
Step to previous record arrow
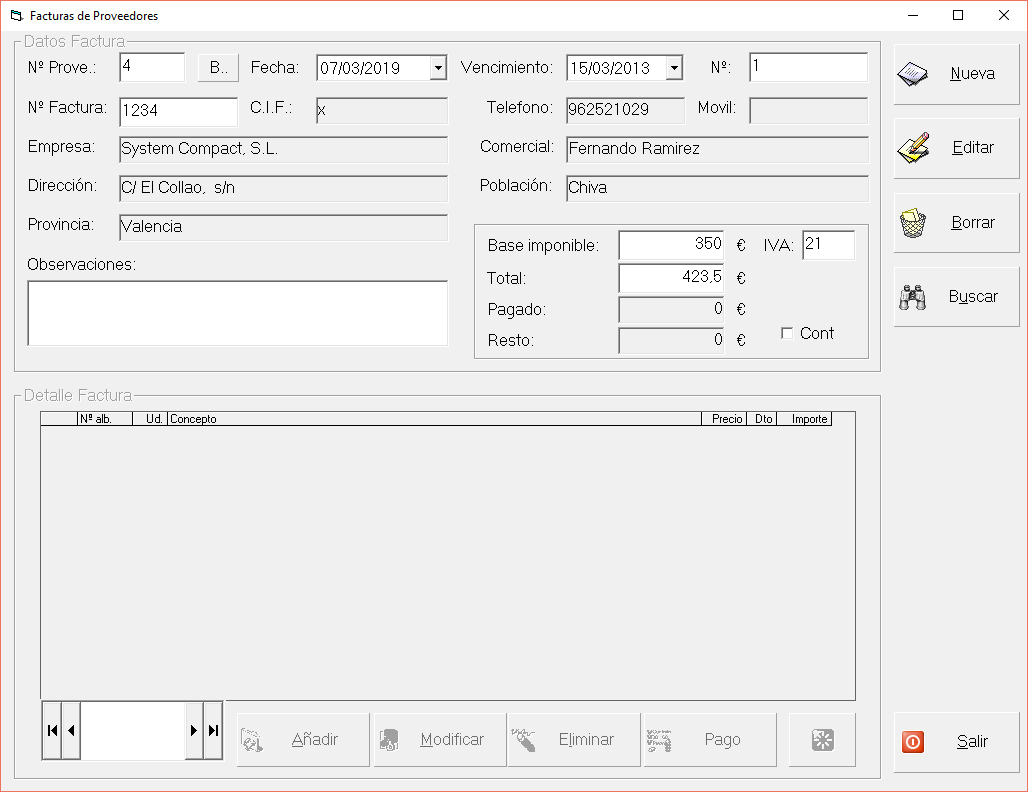click(71, 730)
